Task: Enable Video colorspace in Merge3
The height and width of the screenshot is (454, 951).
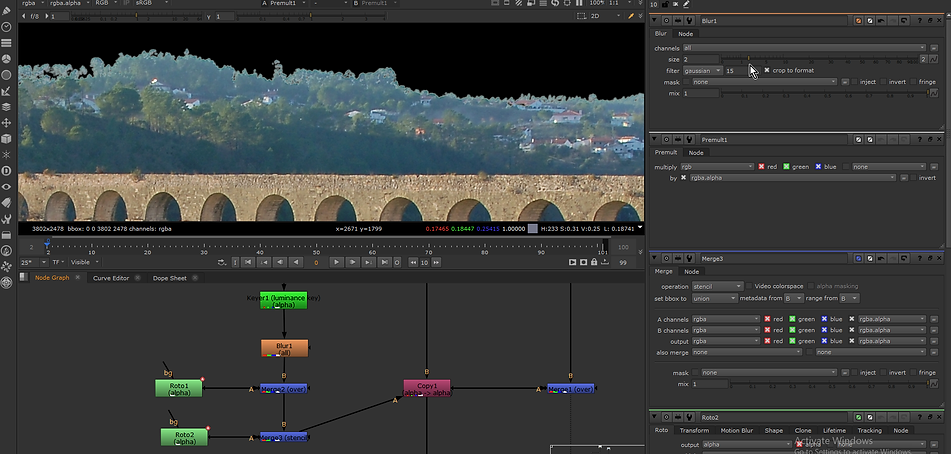Action: pos(749,286)
